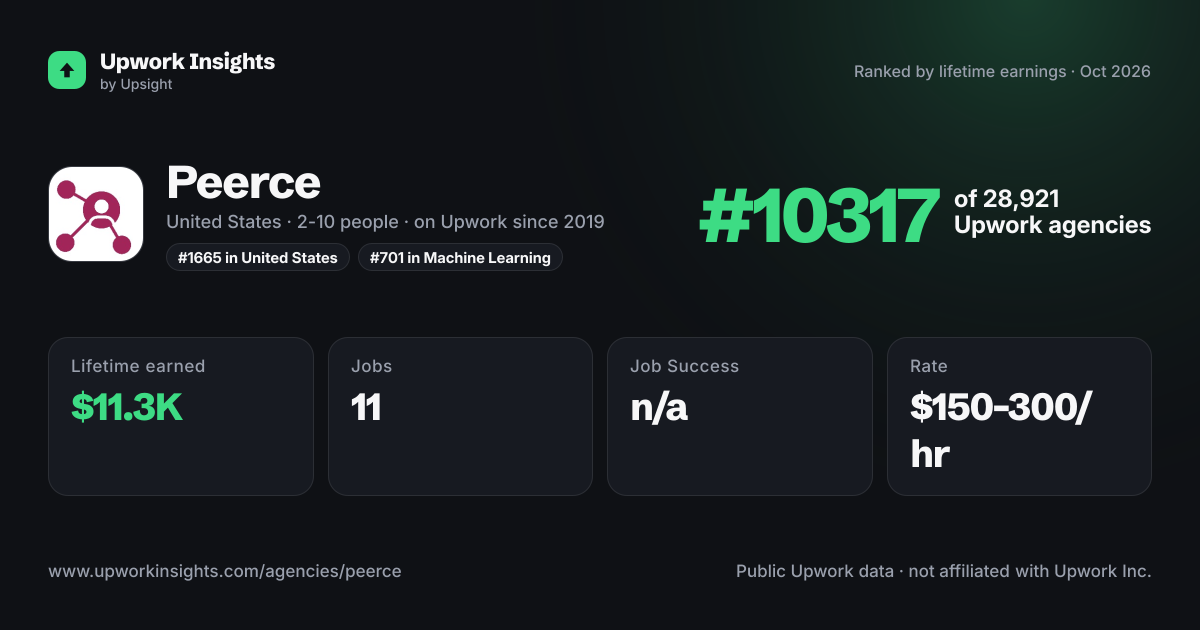Open the '#701 in Machine Learning' tag
The width and height of the screenshot is (1200, 630).
pyautogui.click(x=460, y=258)
